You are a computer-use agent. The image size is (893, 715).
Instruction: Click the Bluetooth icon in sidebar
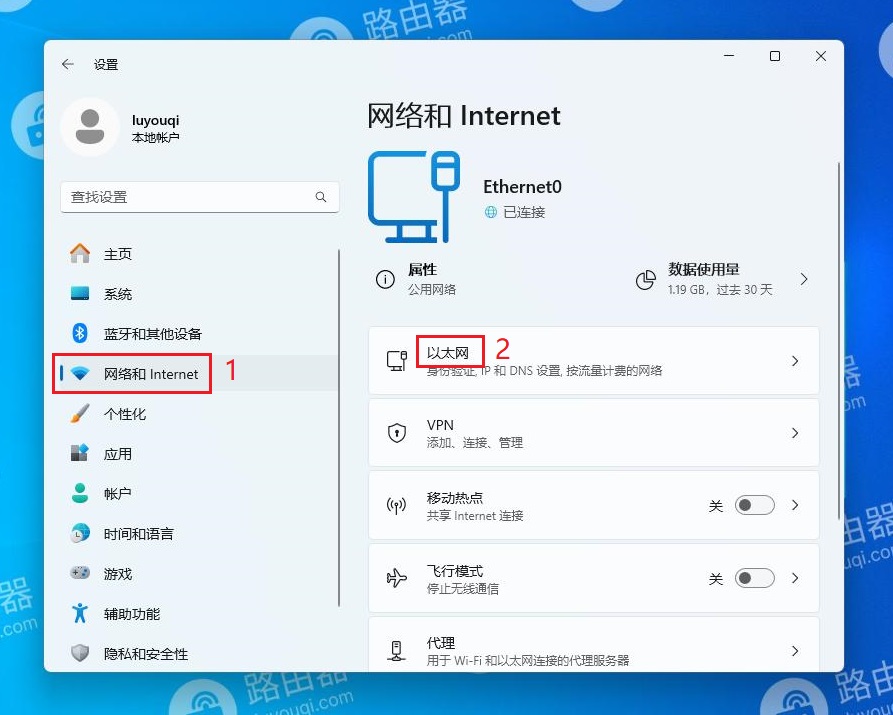coord(80,333)
